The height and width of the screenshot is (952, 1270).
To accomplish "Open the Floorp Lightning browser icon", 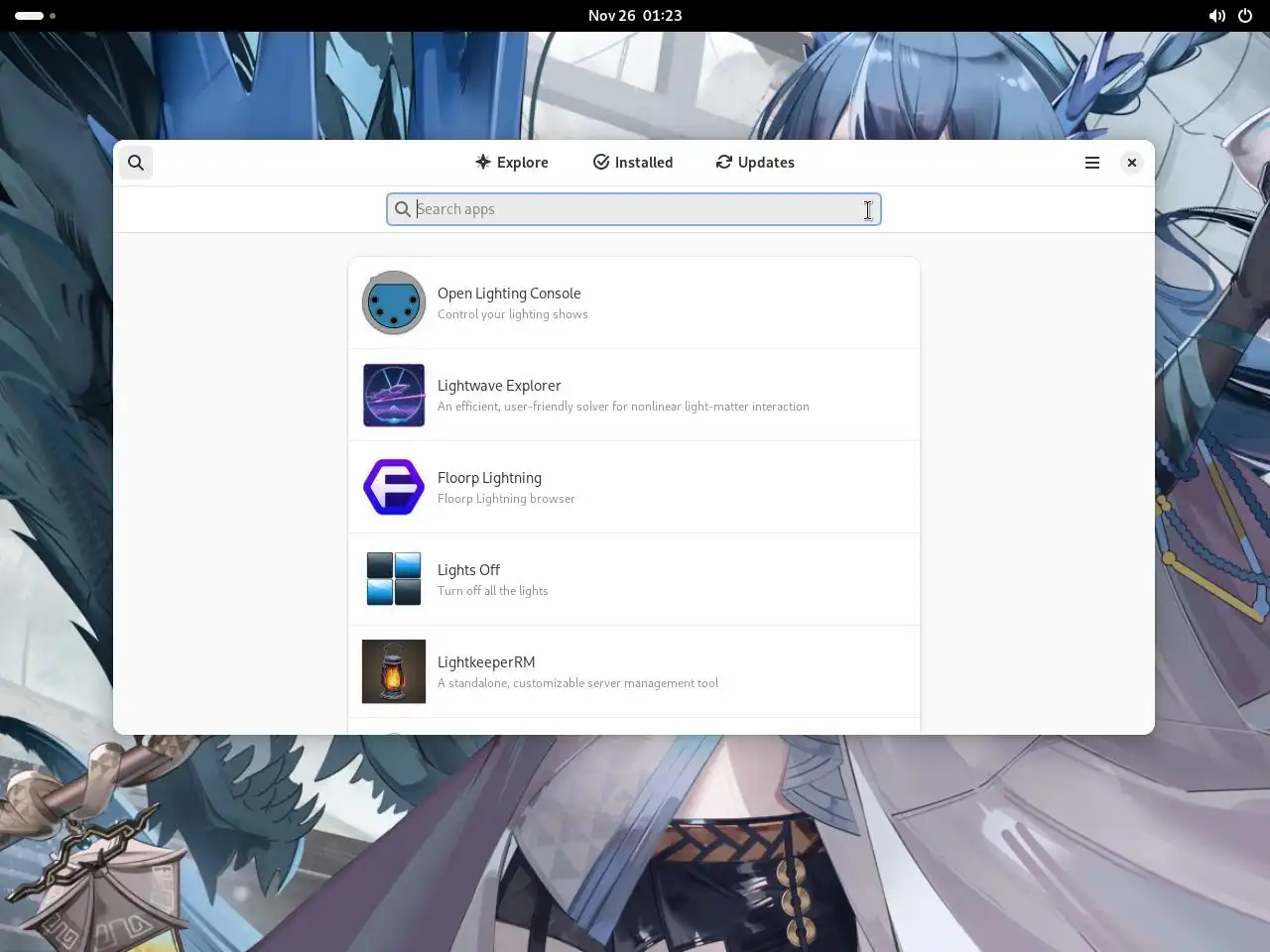I will [394, 487].
